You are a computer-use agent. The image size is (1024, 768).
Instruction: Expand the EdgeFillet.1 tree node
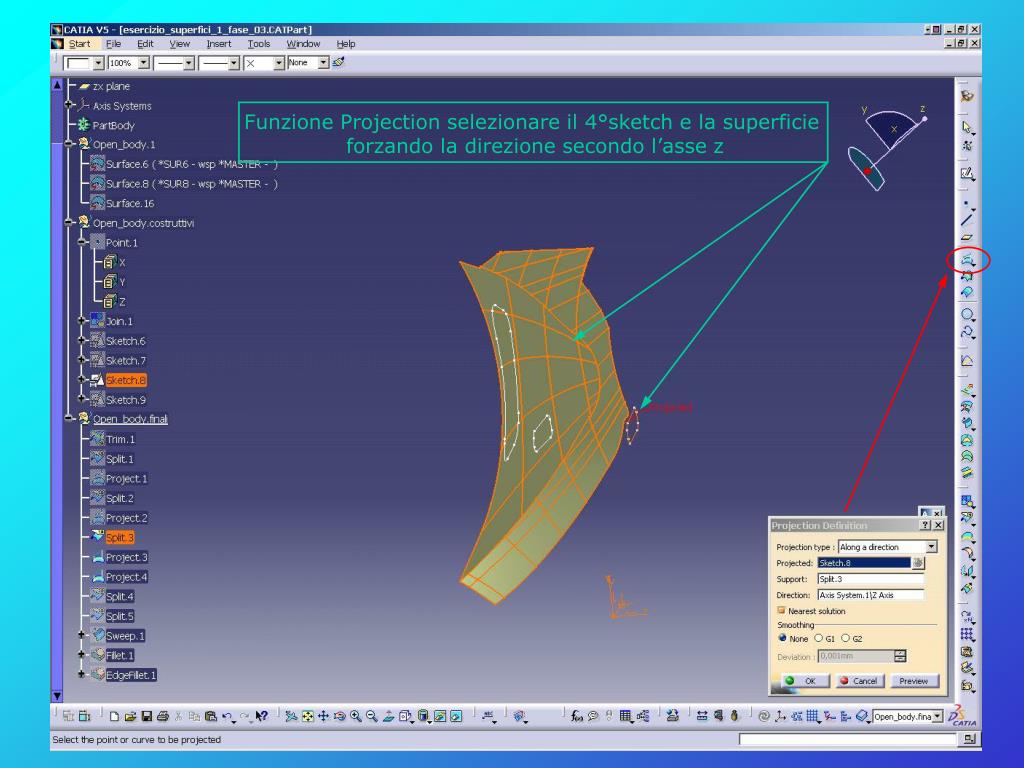click(x=82, y=674)
